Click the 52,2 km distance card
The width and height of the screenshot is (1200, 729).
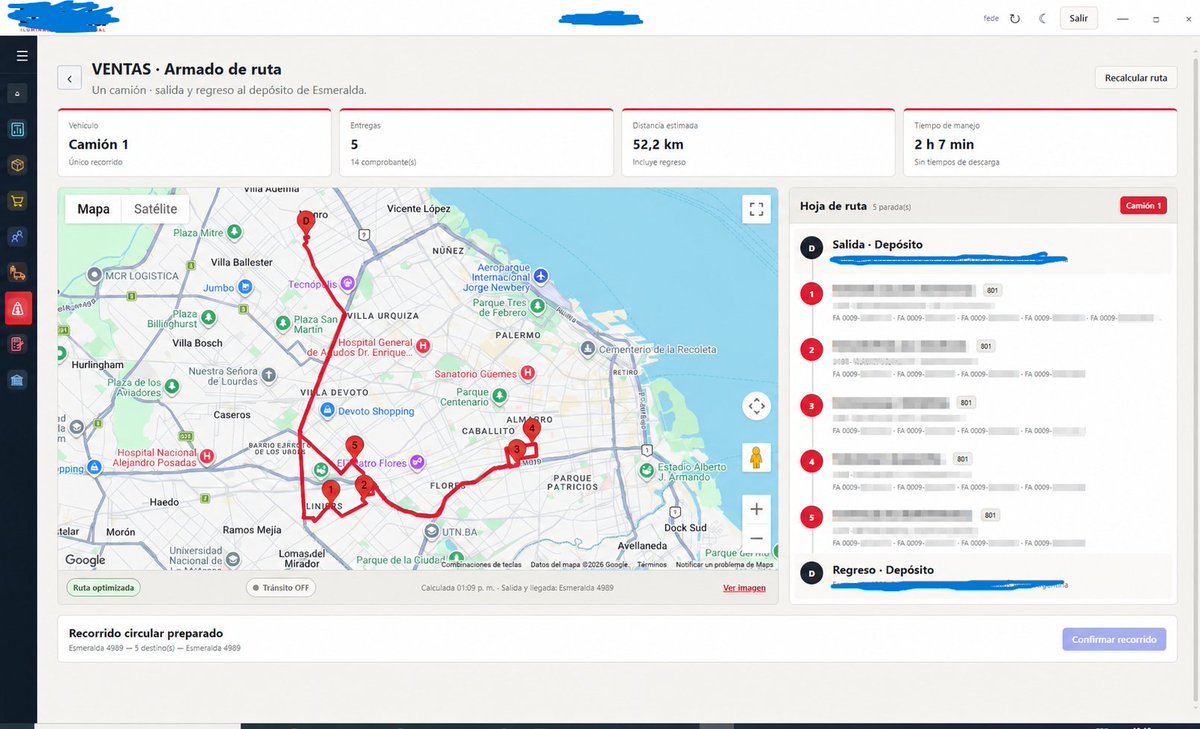[758, 143]
